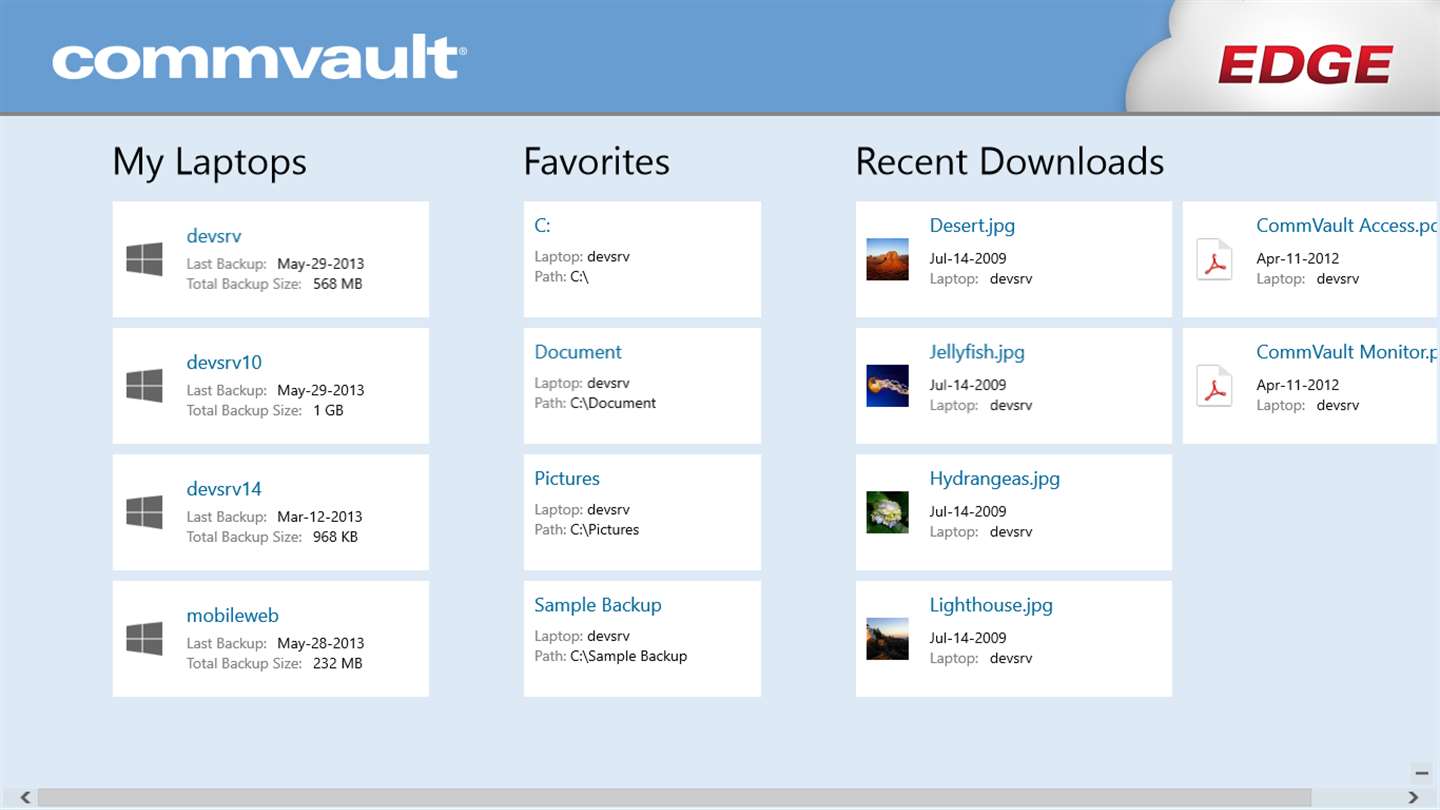Open the Desert.jpg file name link
Viewport: 1440px width, 810px height.
tap(972, 226)
